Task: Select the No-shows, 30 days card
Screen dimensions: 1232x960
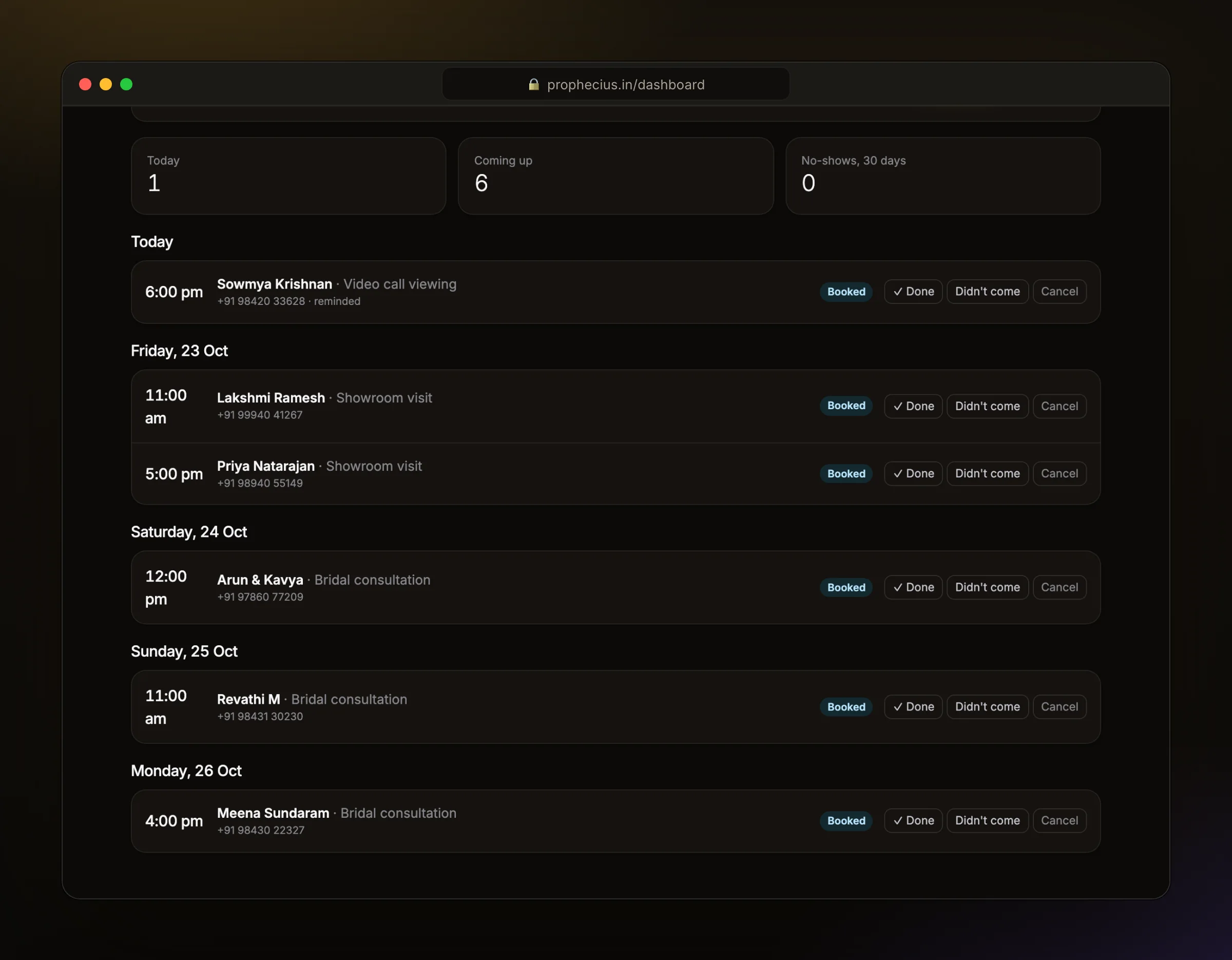Action: (x=942, y=176)
